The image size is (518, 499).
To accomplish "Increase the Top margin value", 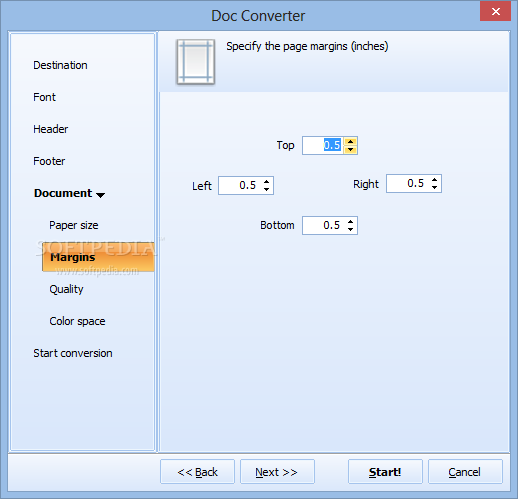I will tap(350, 141).
